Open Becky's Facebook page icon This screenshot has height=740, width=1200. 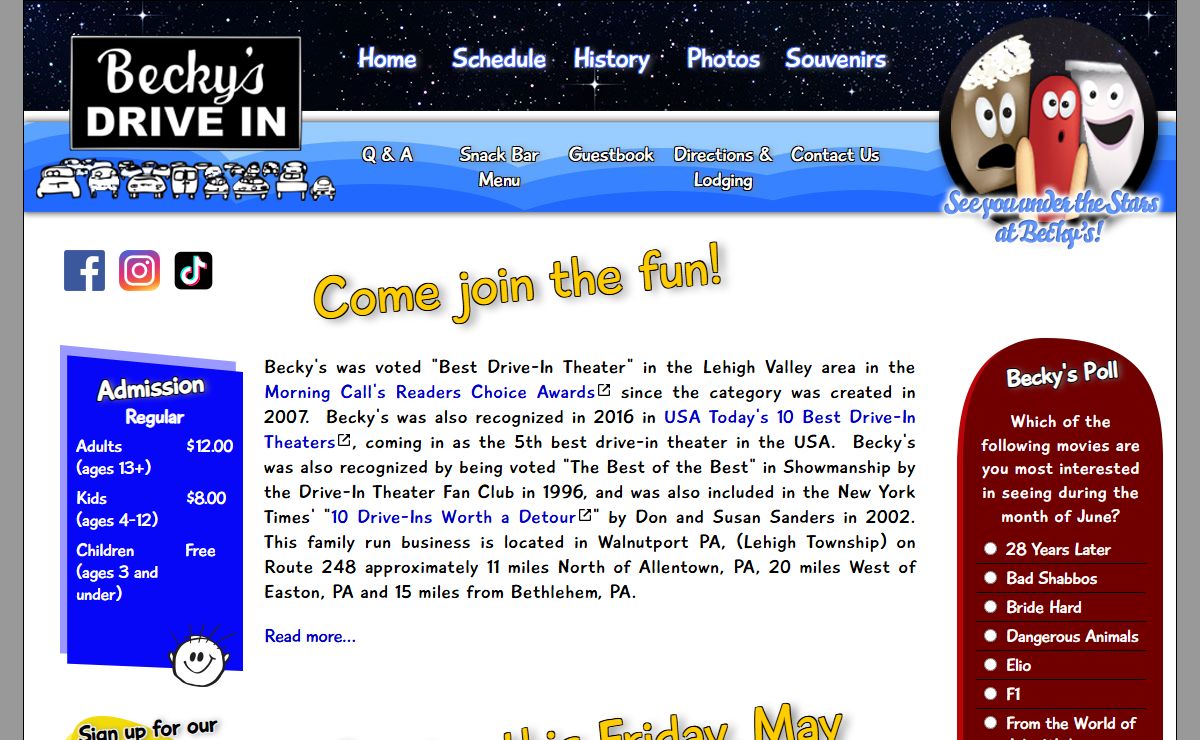[84, 270]
